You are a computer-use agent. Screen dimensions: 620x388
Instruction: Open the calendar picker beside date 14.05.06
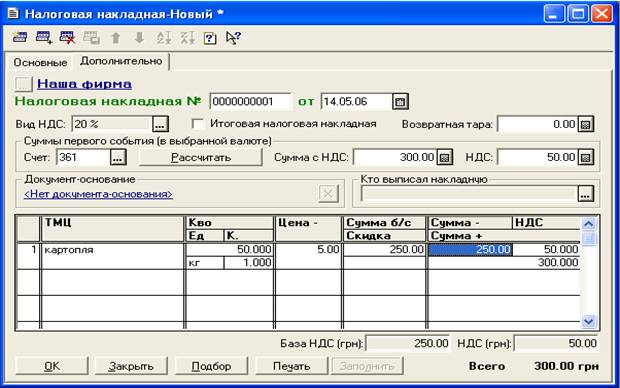400,102
